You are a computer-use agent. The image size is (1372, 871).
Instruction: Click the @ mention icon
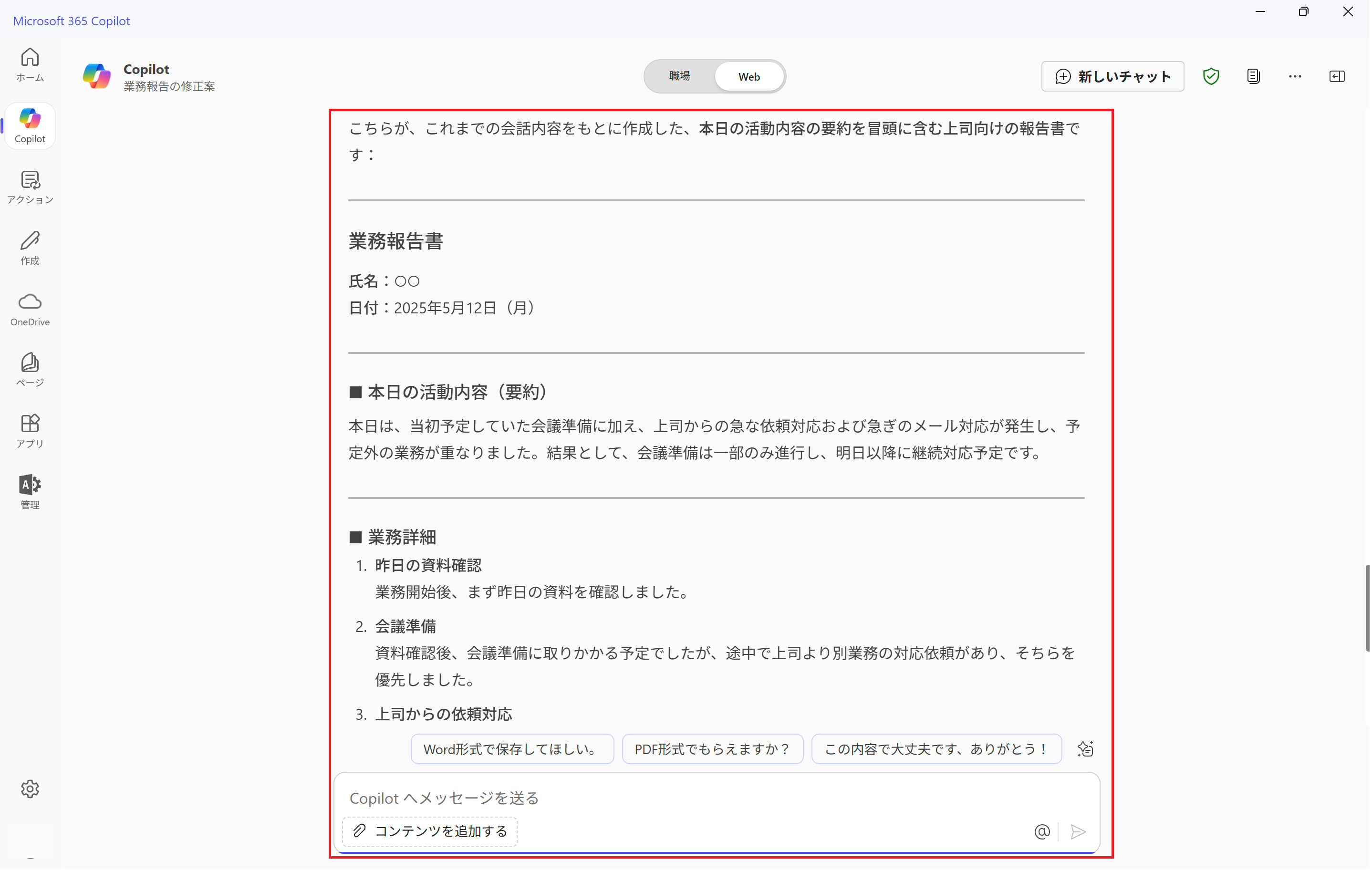tap(1043, 833)
